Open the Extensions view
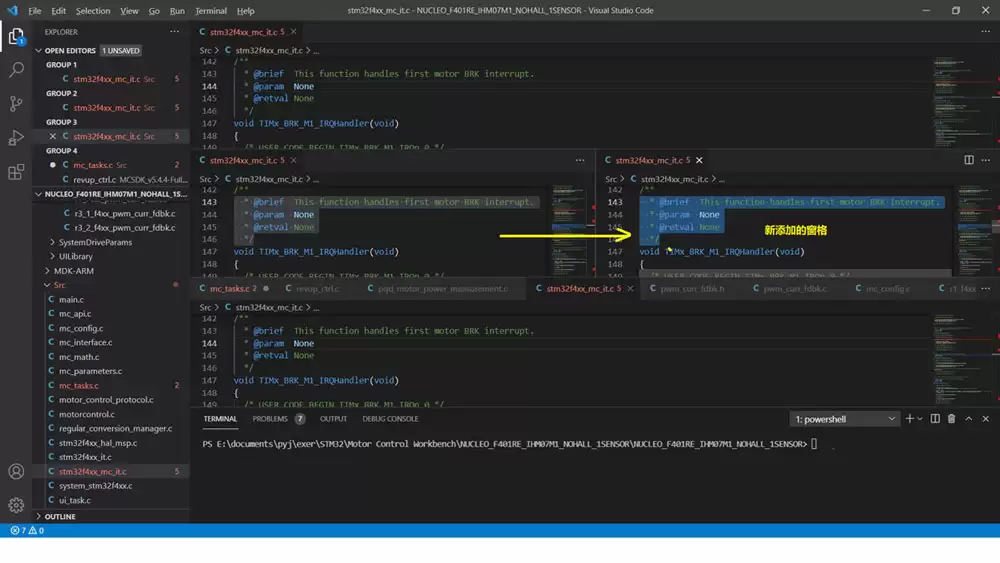Viewport: 1000px width, 563px height. [16, 172]
